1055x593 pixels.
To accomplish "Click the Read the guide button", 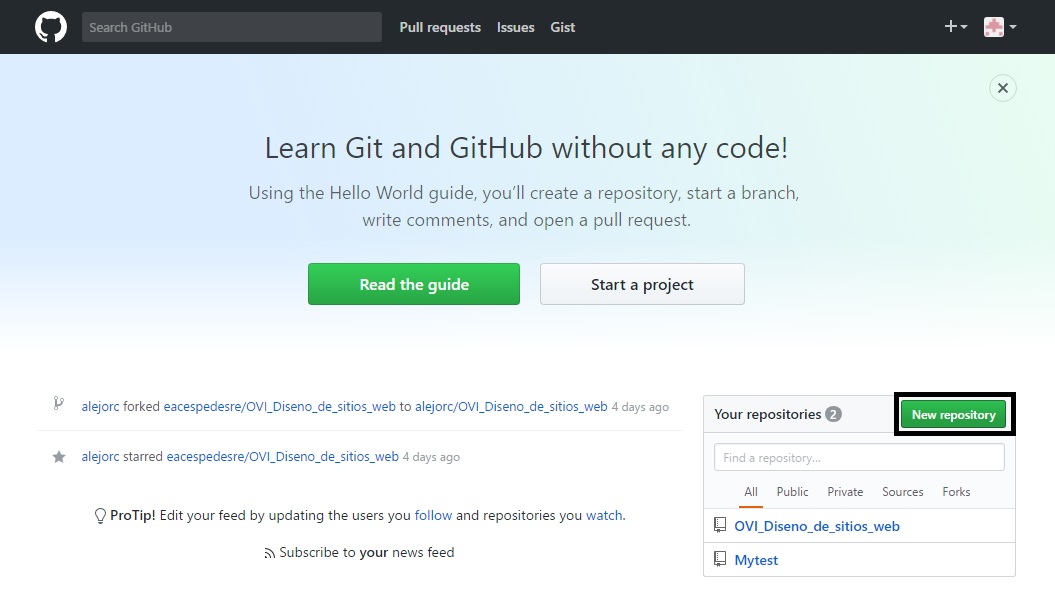I will (414, 284).
